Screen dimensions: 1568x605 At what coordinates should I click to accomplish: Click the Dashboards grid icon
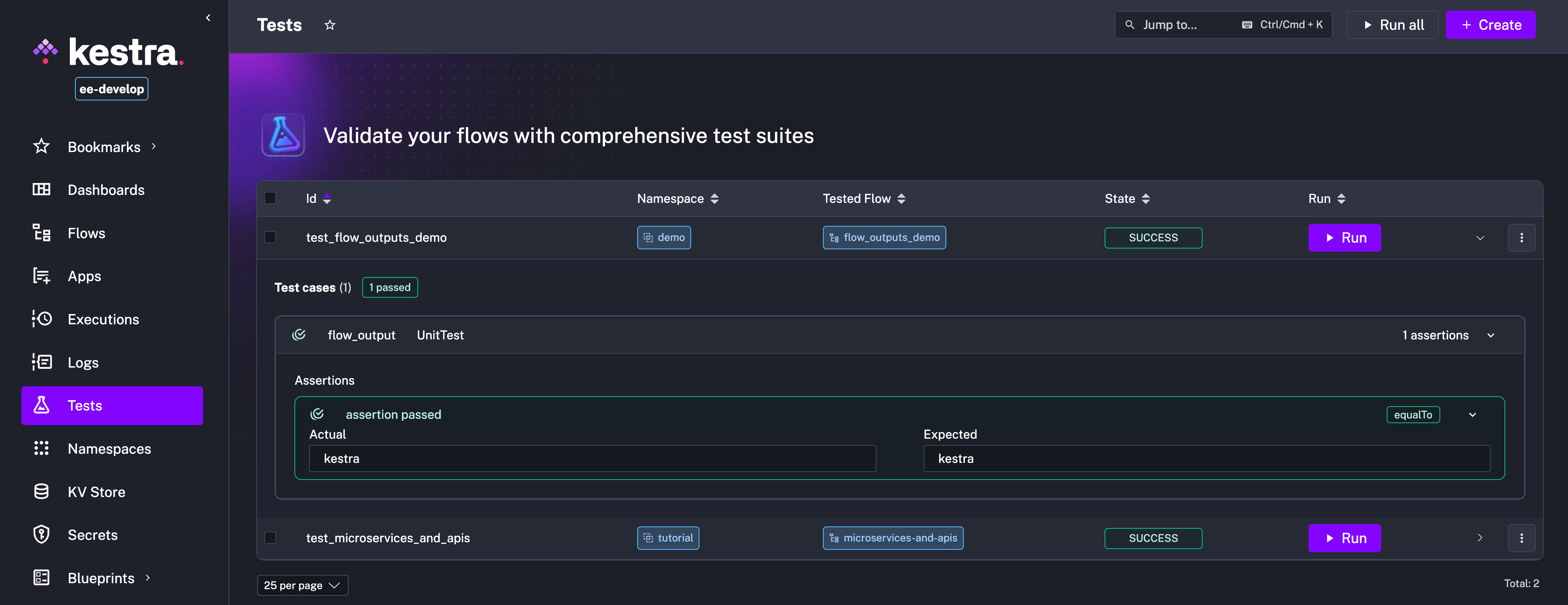pos(41,189)
